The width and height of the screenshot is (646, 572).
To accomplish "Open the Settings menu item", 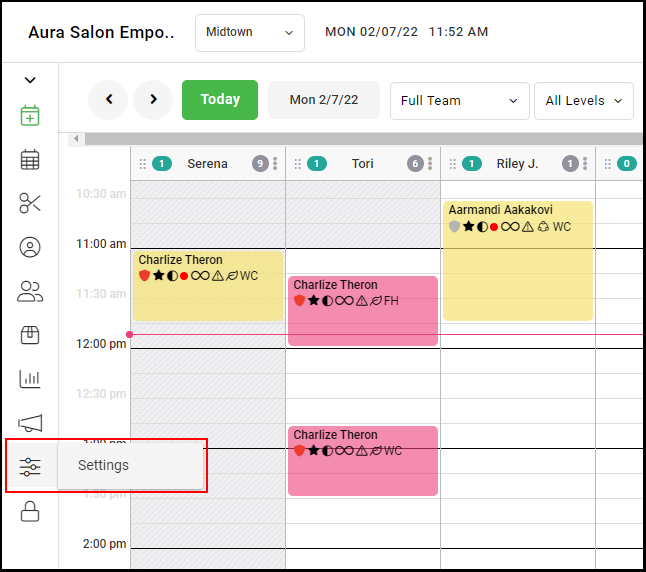I will [104, 465].
